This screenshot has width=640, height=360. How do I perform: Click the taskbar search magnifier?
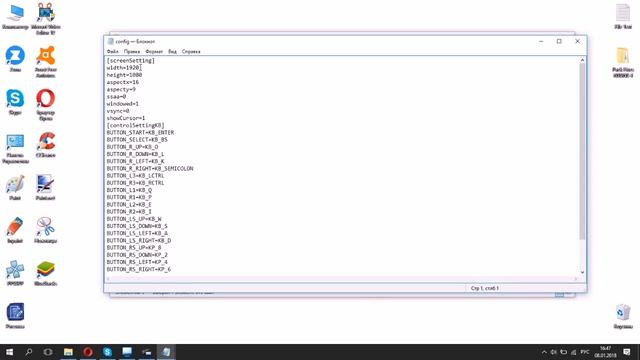point(29,352)
